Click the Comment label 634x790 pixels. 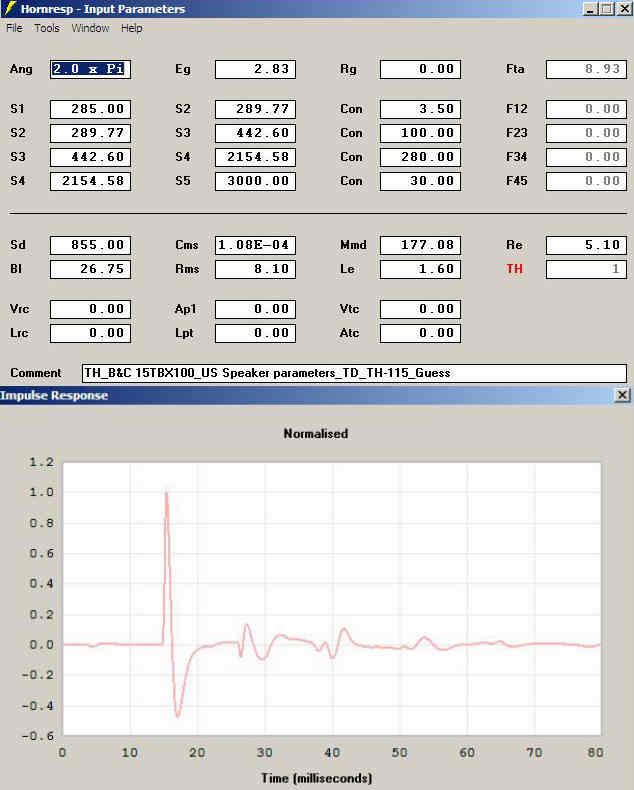pos(36,373)
